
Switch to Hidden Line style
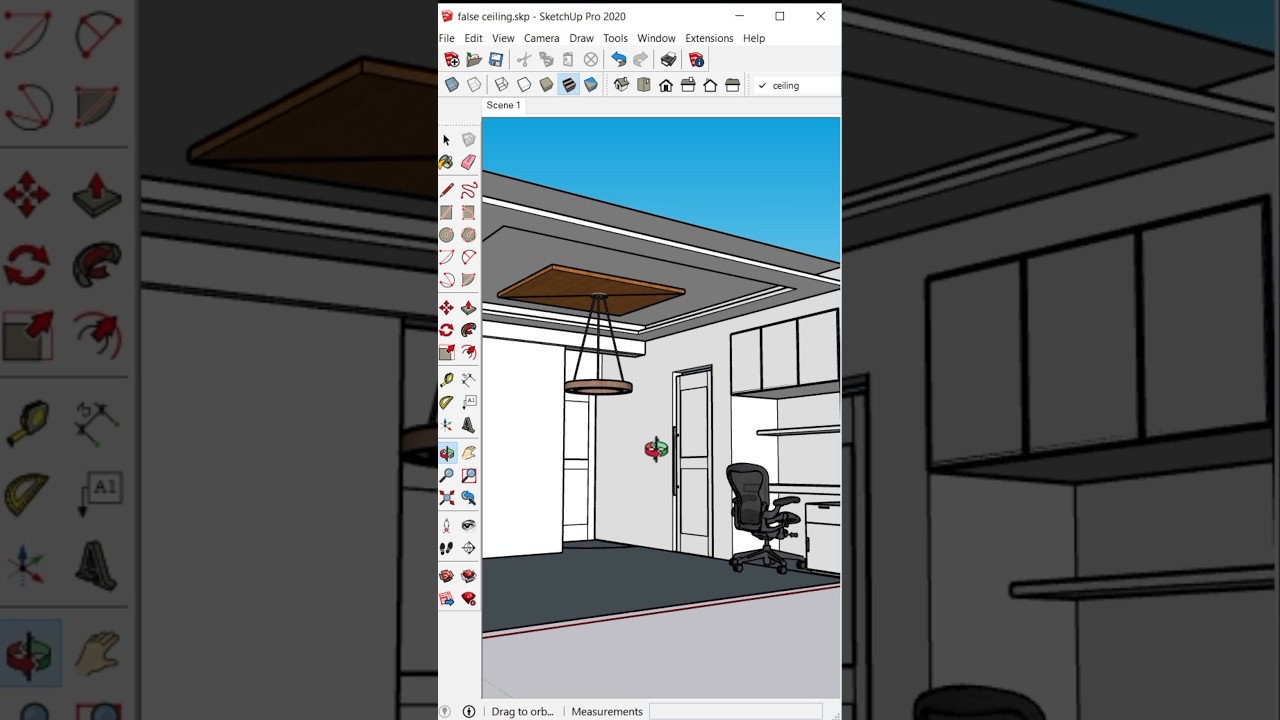pos(524,85)
